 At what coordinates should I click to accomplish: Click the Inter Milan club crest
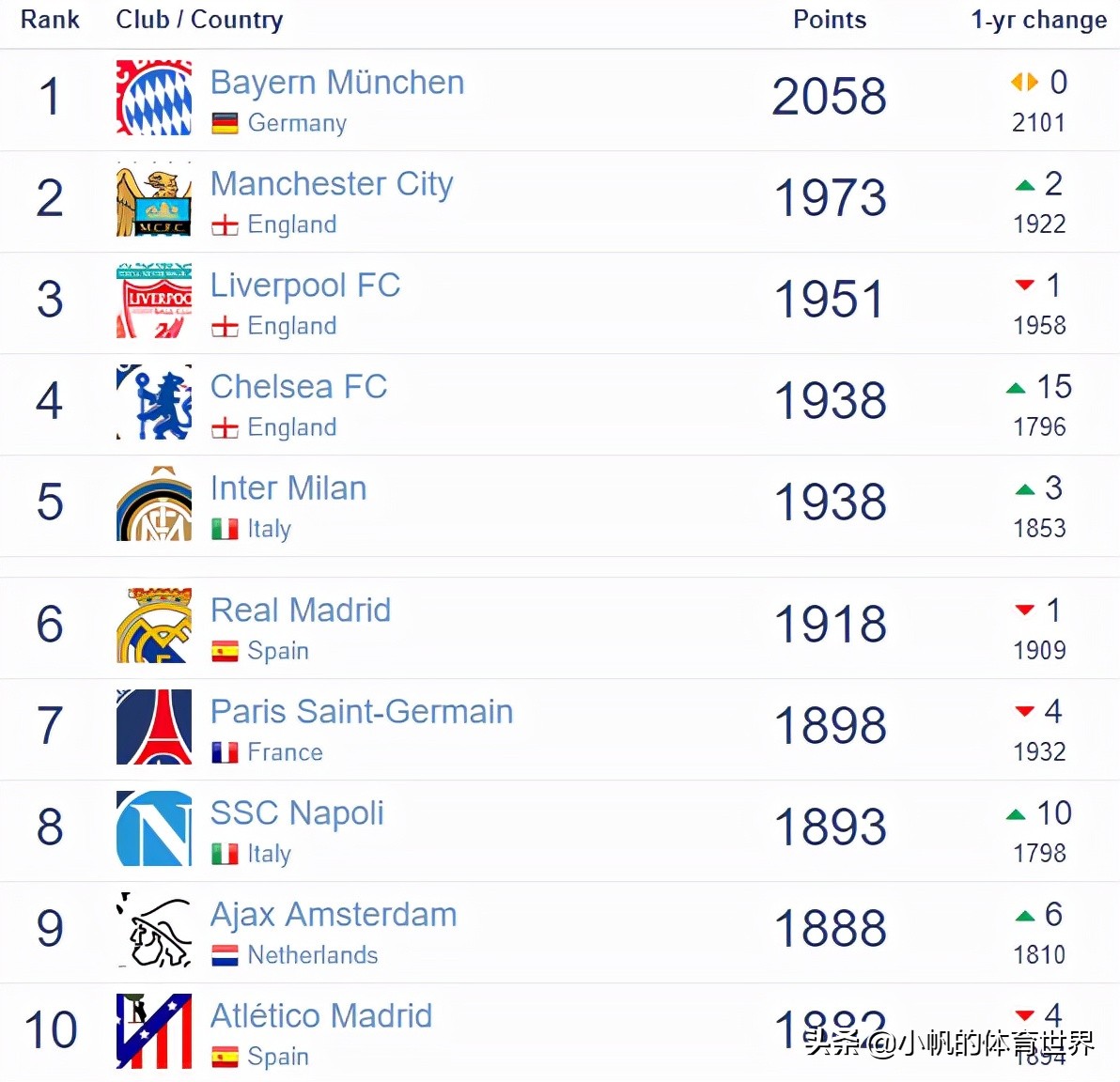click(x=154, y=503)
